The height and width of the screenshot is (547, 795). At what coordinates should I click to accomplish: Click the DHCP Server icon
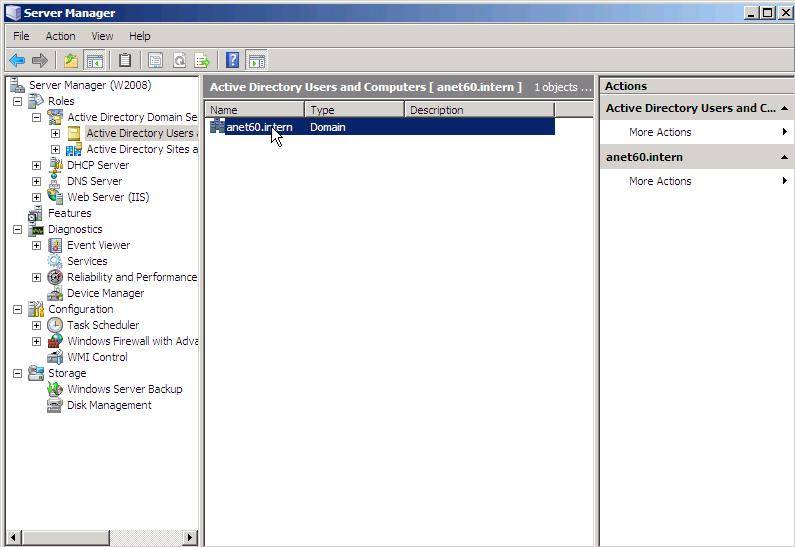[55, 165]
